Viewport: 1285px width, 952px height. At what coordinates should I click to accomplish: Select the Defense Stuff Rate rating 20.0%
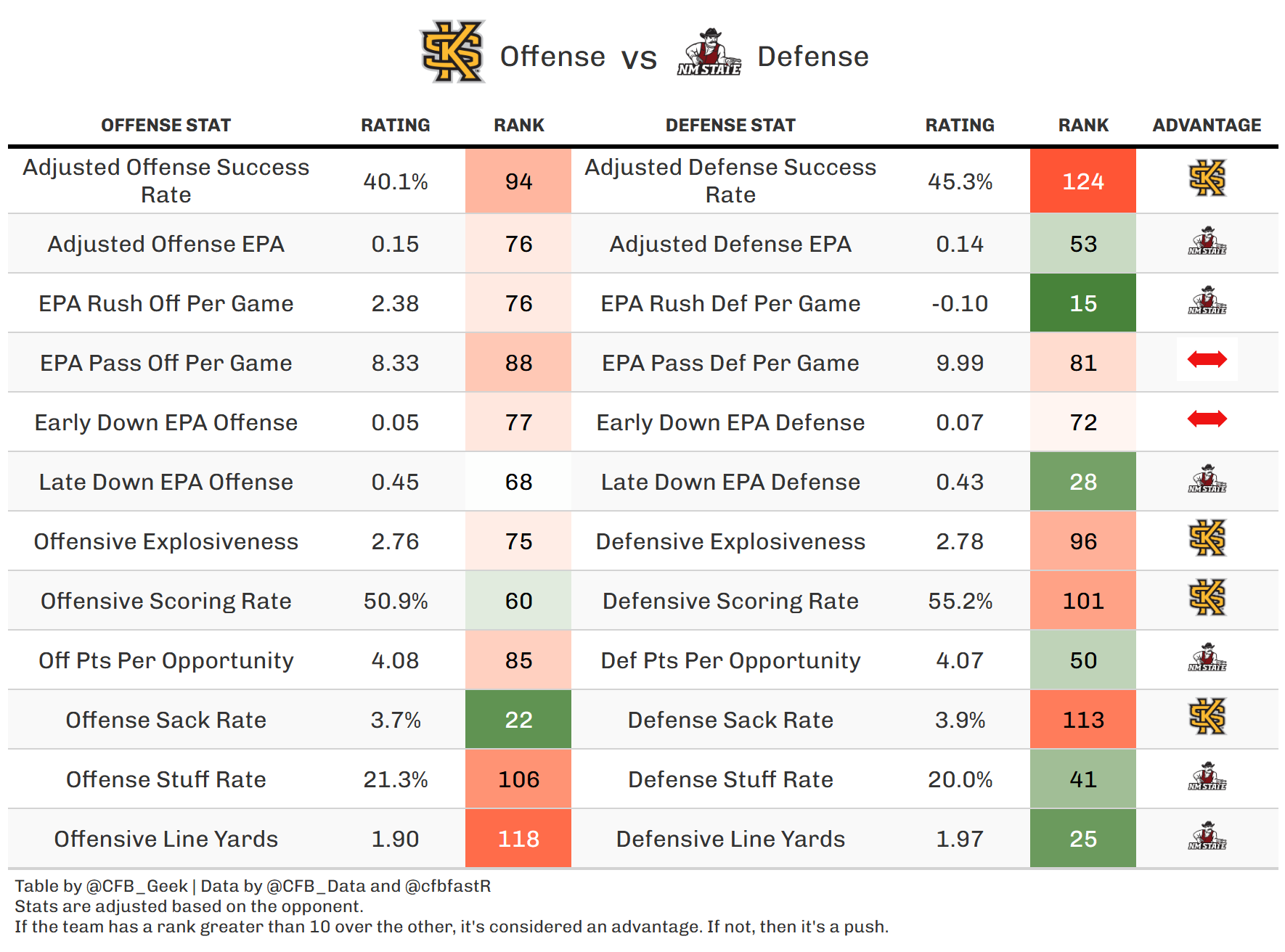click(960, 779)
